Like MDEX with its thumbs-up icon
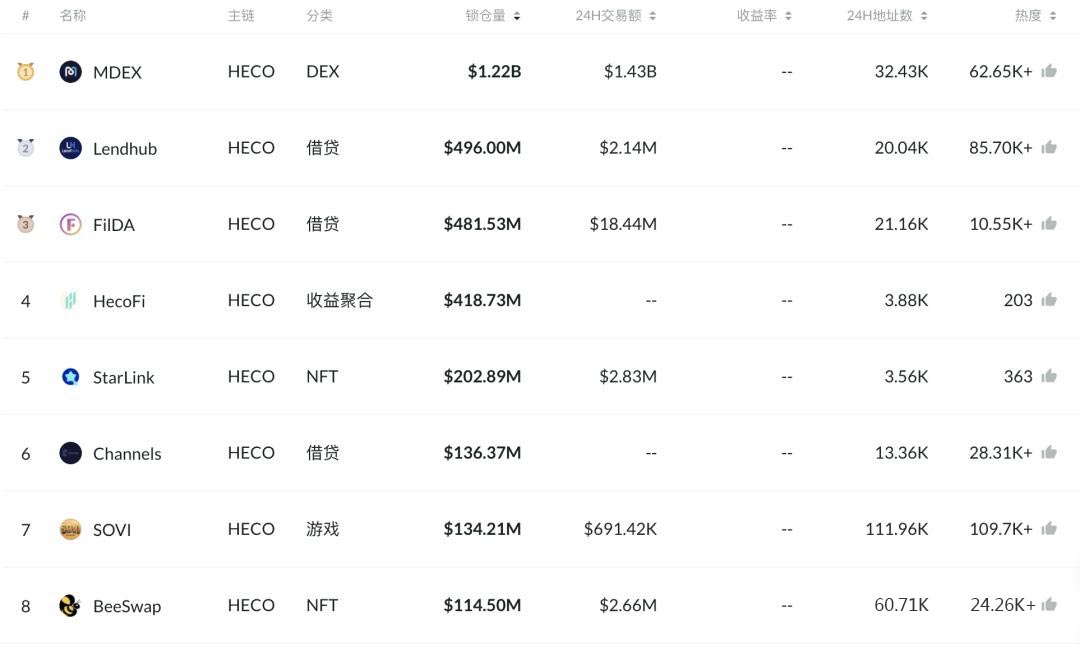The height and width of the screenshot is (656, 1080). (1049, 70)
